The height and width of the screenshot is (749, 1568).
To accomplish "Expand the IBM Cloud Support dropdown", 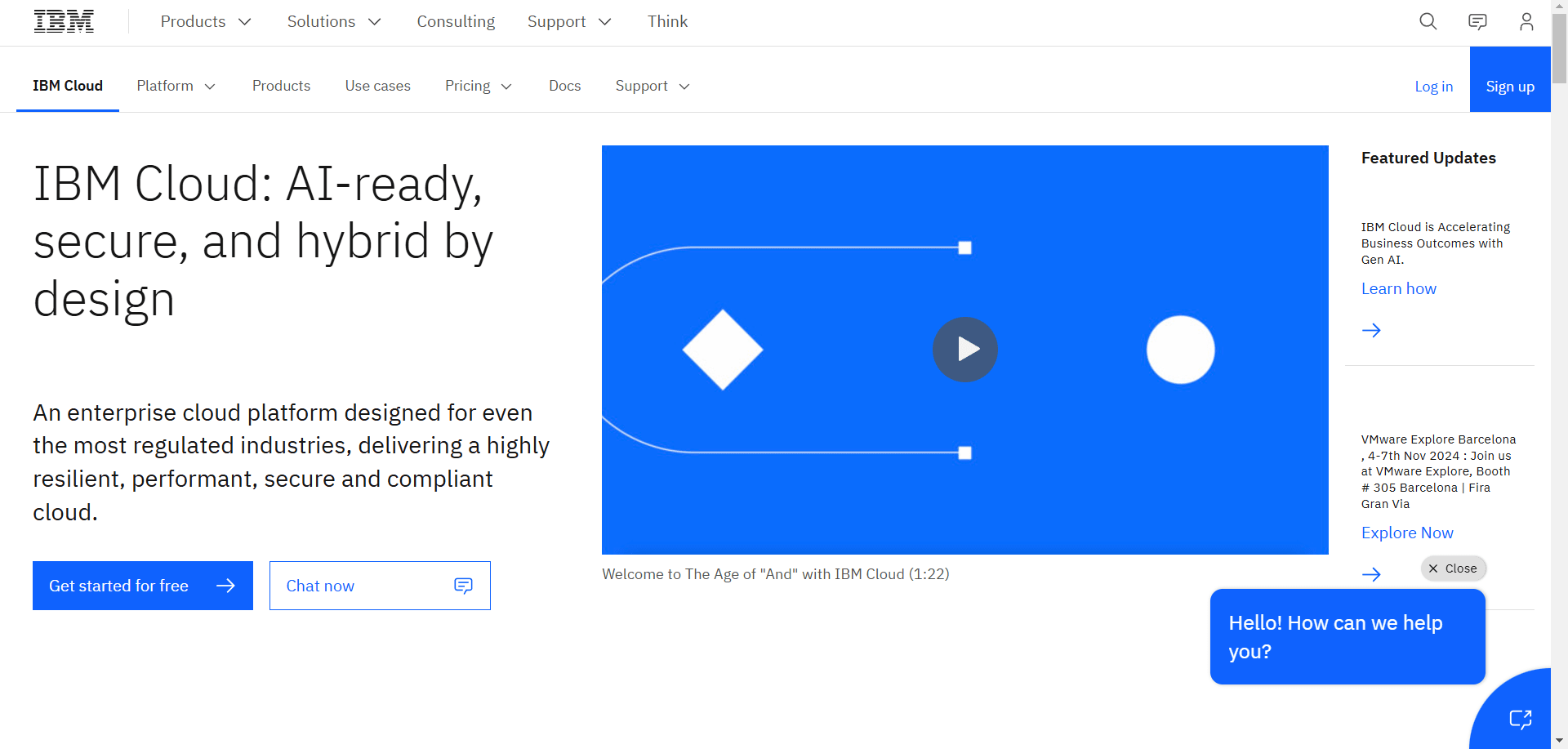I will [x=653, y=86].
